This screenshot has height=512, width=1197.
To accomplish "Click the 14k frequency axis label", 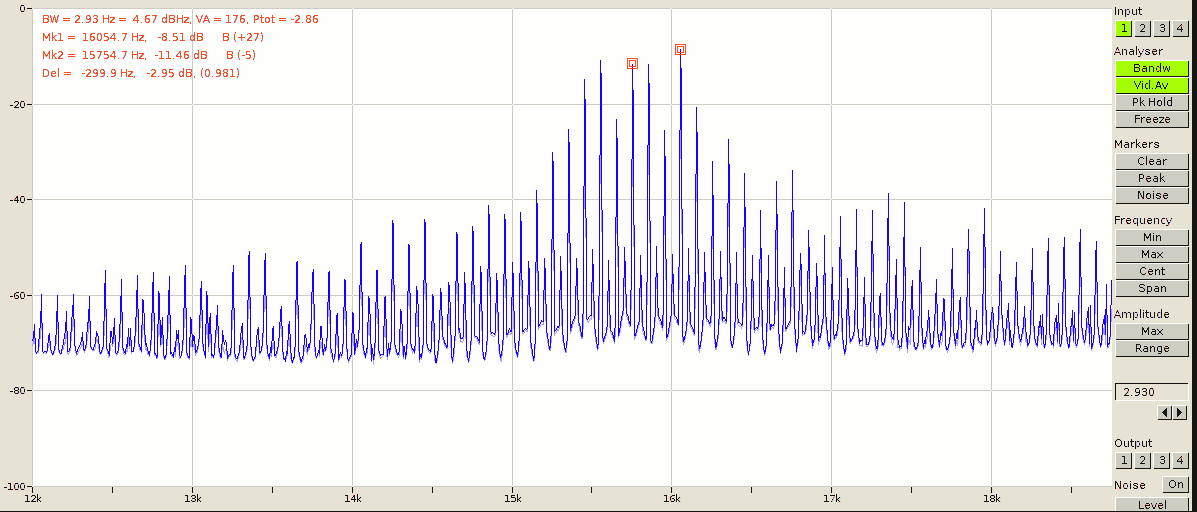I will (x=352, y=498).
